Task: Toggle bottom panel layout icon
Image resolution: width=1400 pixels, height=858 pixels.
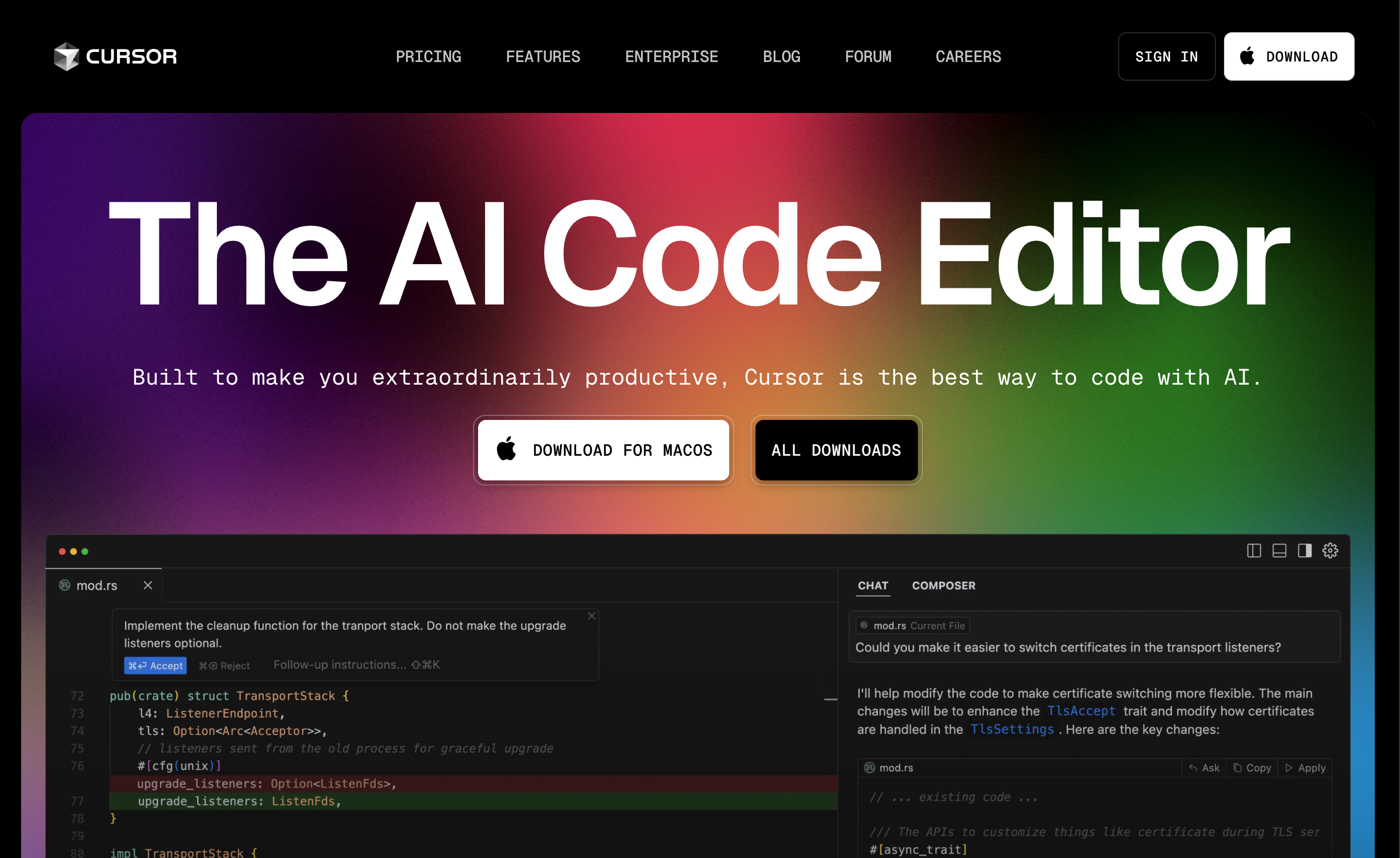Action: coord(1279,550)
